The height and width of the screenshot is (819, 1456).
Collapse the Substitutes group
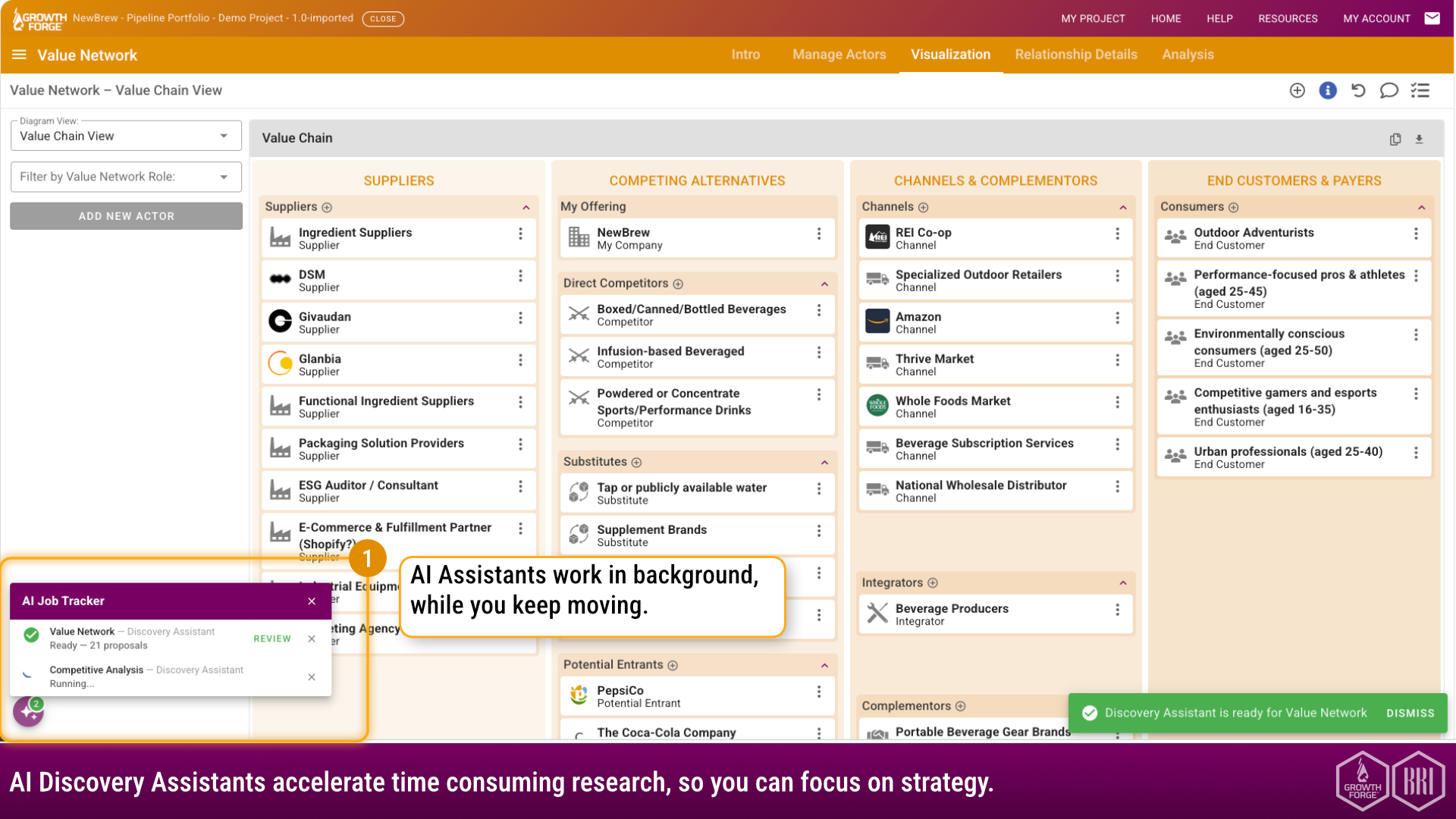tap(824, 463)
